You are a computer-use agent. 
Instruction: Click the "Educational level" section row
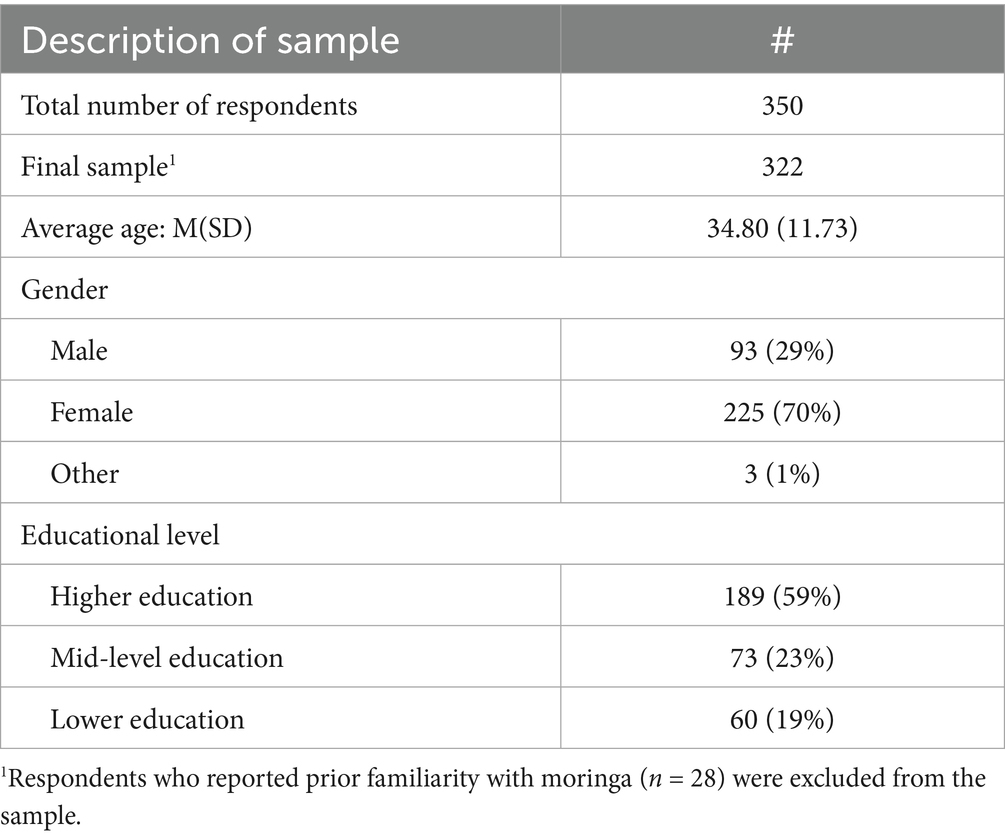click(120, 535)
